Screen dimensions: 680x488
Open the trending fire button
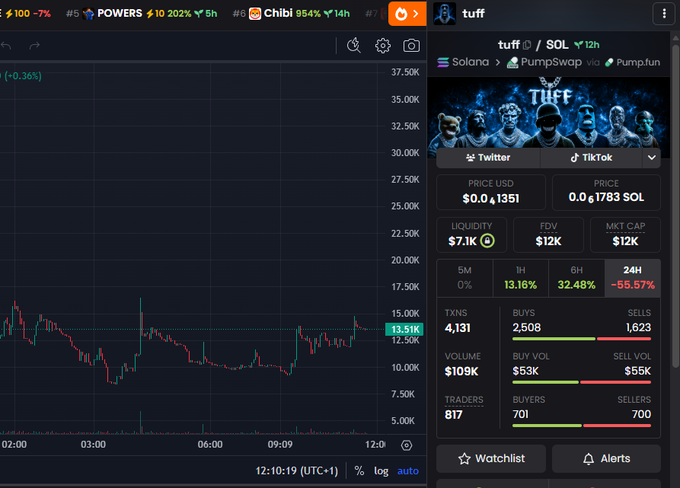407,14
